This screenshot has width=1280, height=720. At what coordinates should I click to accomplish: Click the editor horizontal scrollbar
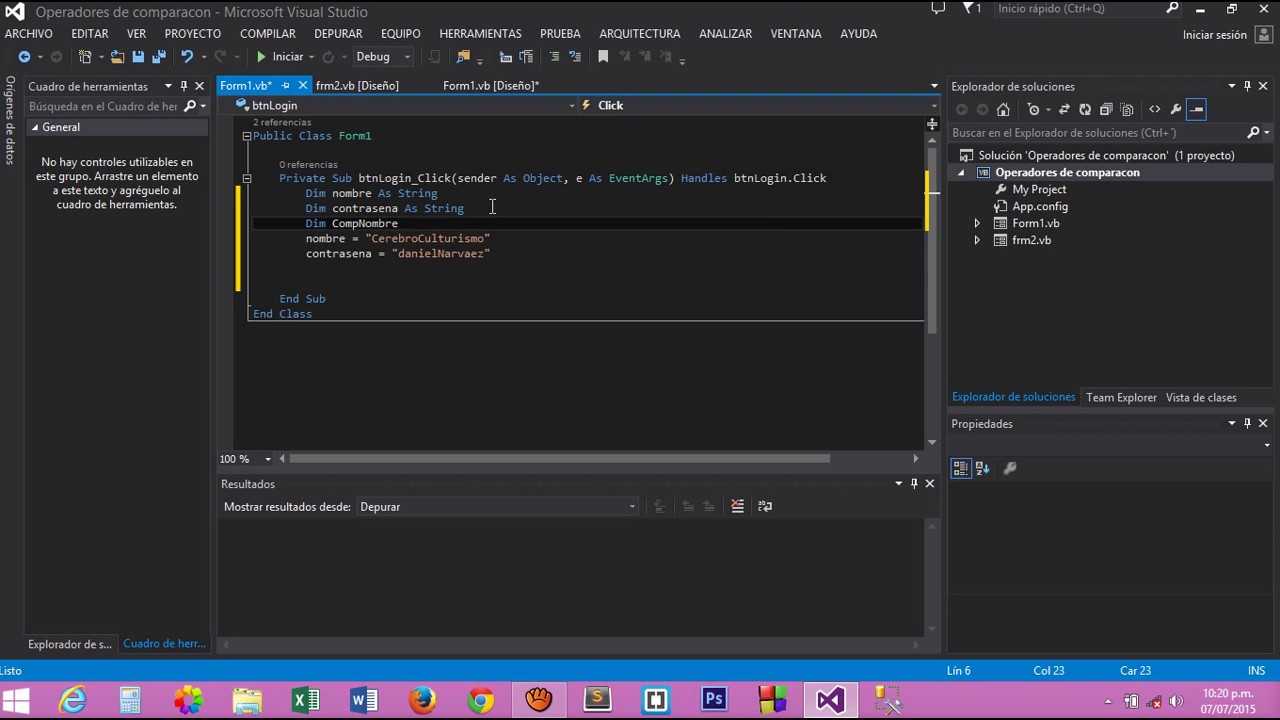[x=560, y=459]
